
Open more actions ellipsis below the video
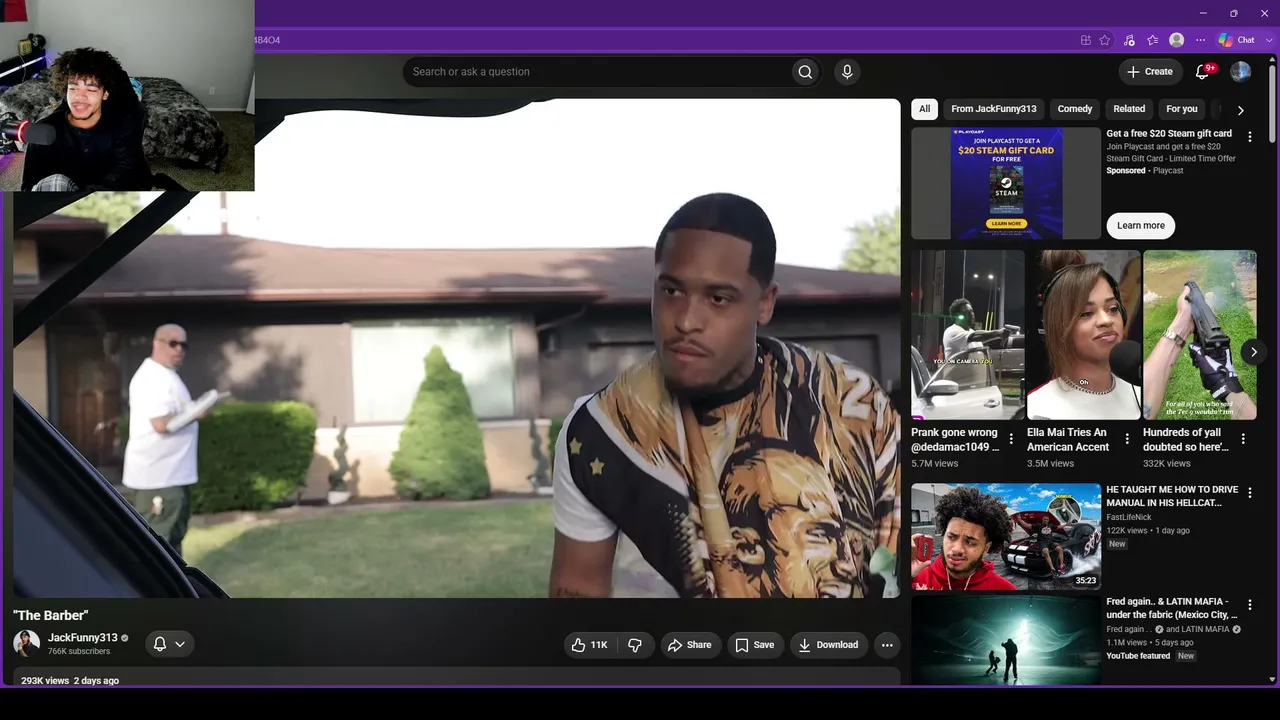(887, 645)
